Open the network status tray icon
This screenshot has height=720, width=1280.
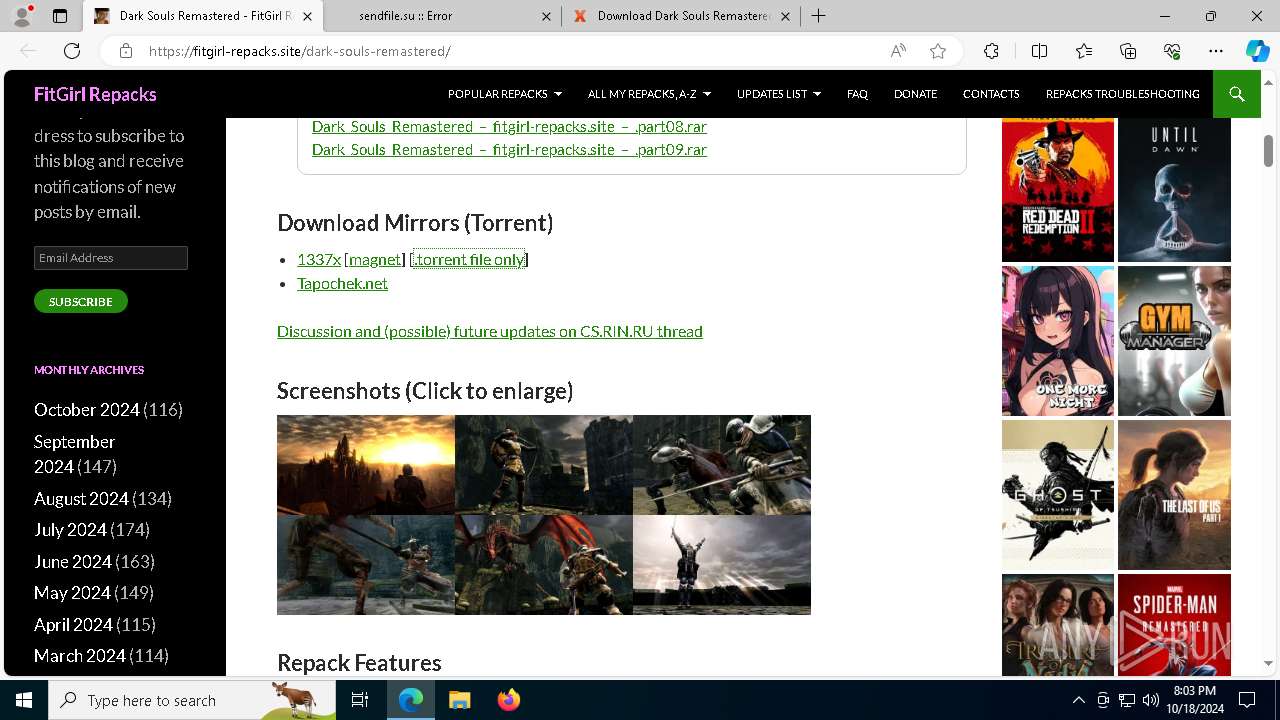pyautogui.click(x=1126, y=700)
